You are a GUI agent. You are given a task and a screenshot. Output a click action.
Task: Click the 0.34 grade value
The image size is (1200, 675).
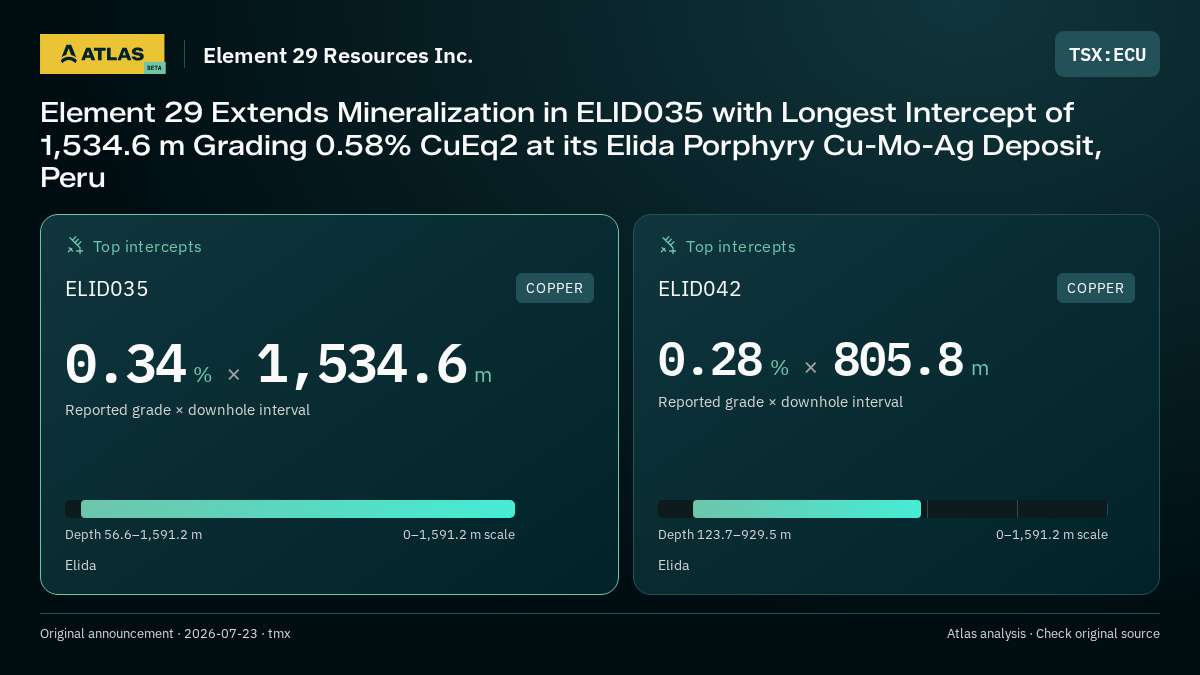point(126,365)
